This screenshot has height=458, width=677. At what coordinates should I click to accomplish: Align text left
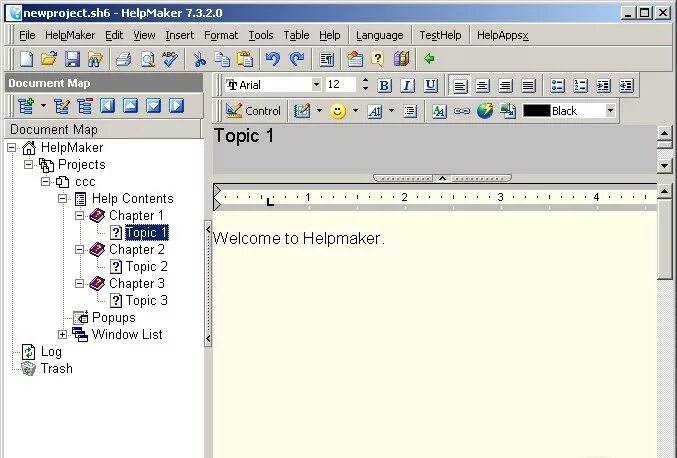point(459,85)
